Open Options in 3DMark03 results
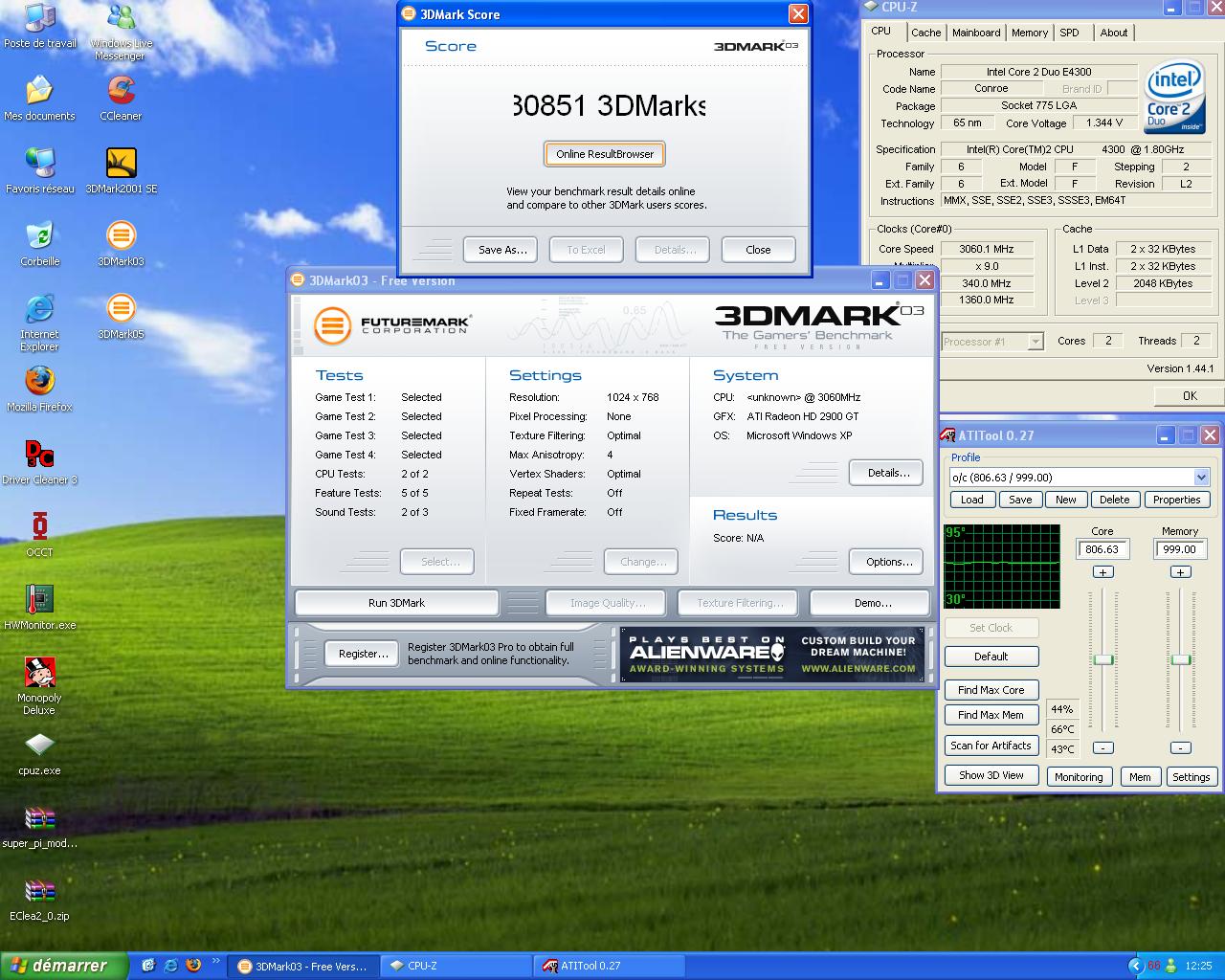Image resolution: width=1225 pixels, height=980 pixels. click(x=888, y=562)
